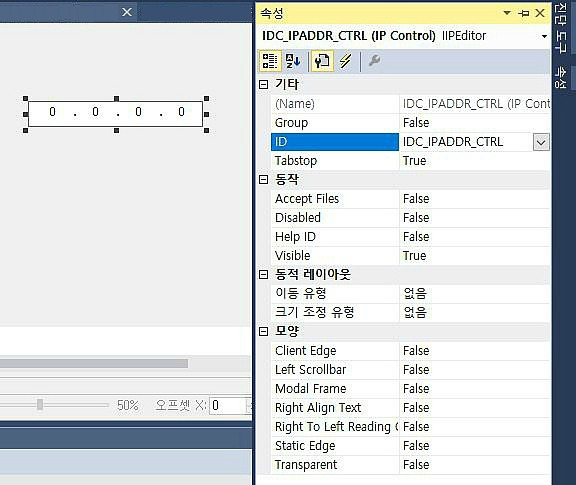The image size is (576, 485).
Task: Click the Static Edge value False
Action: pyautogui.click(x=475, y=446)
